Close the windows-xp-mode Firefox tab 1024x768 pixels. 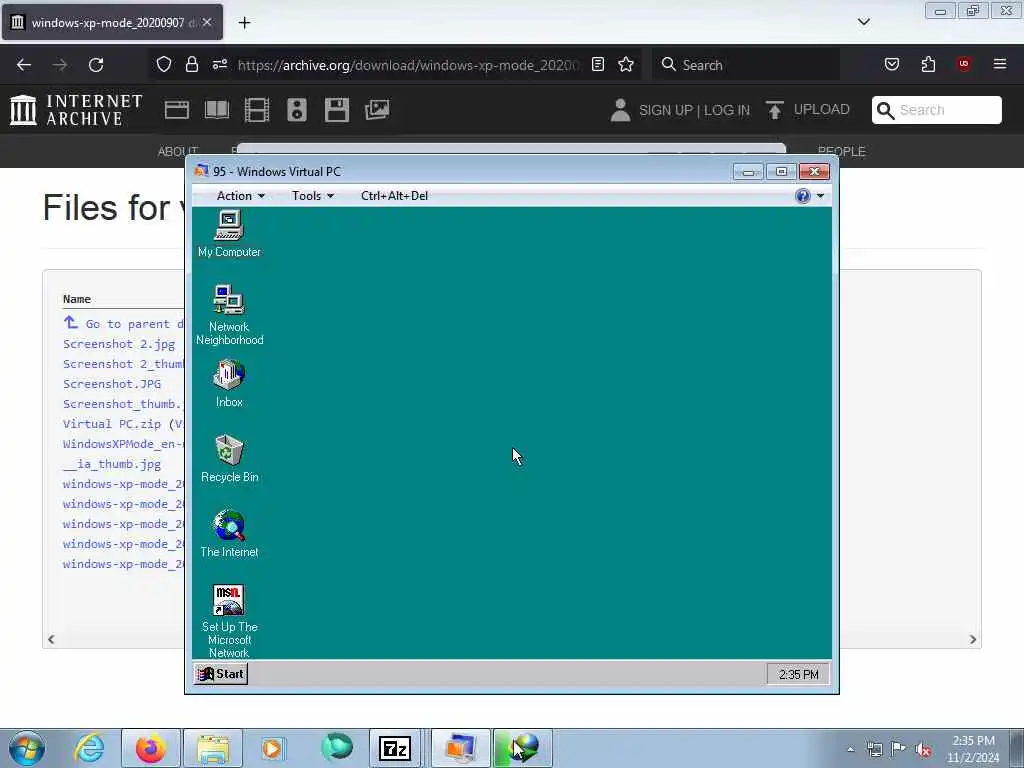point(207,22)
